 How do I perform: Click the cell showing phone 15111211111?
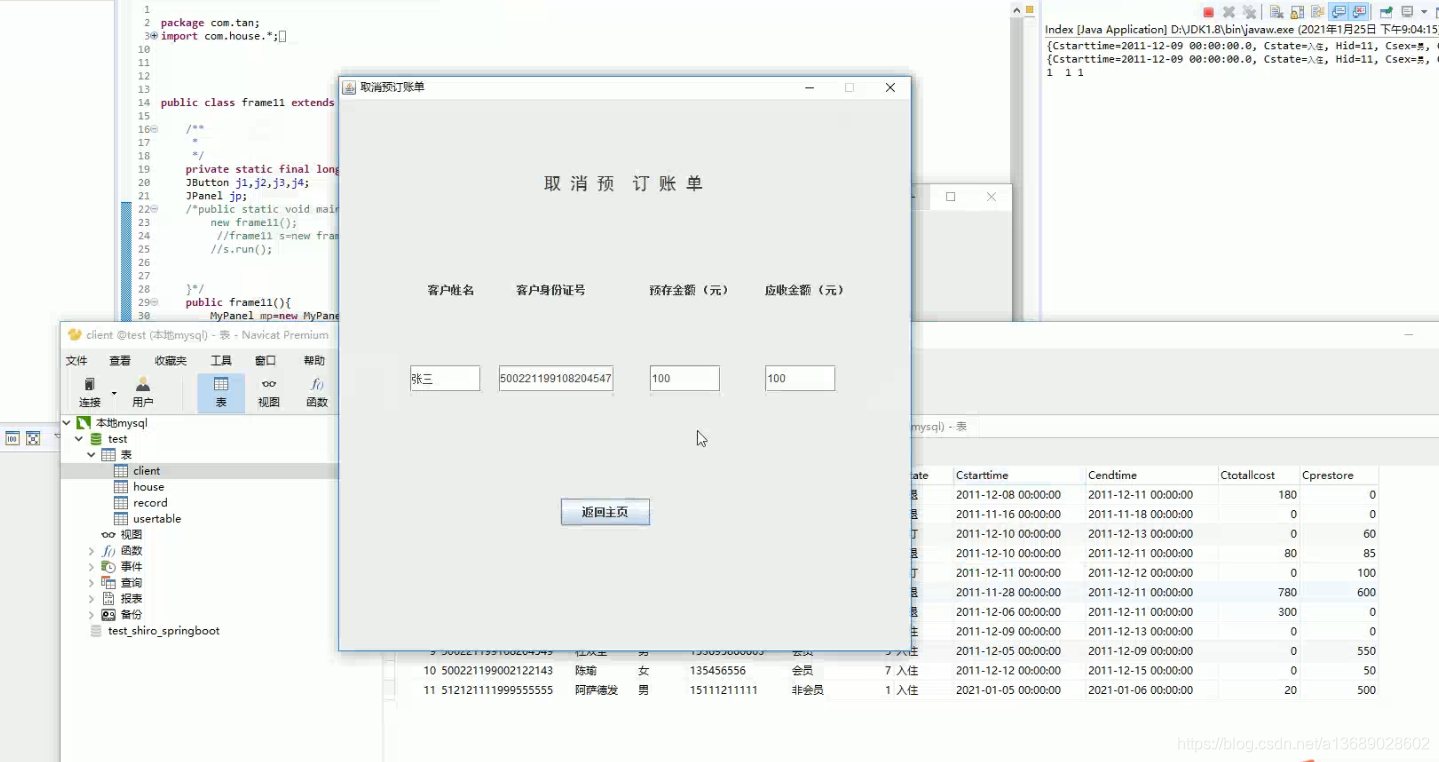point(723,690)
